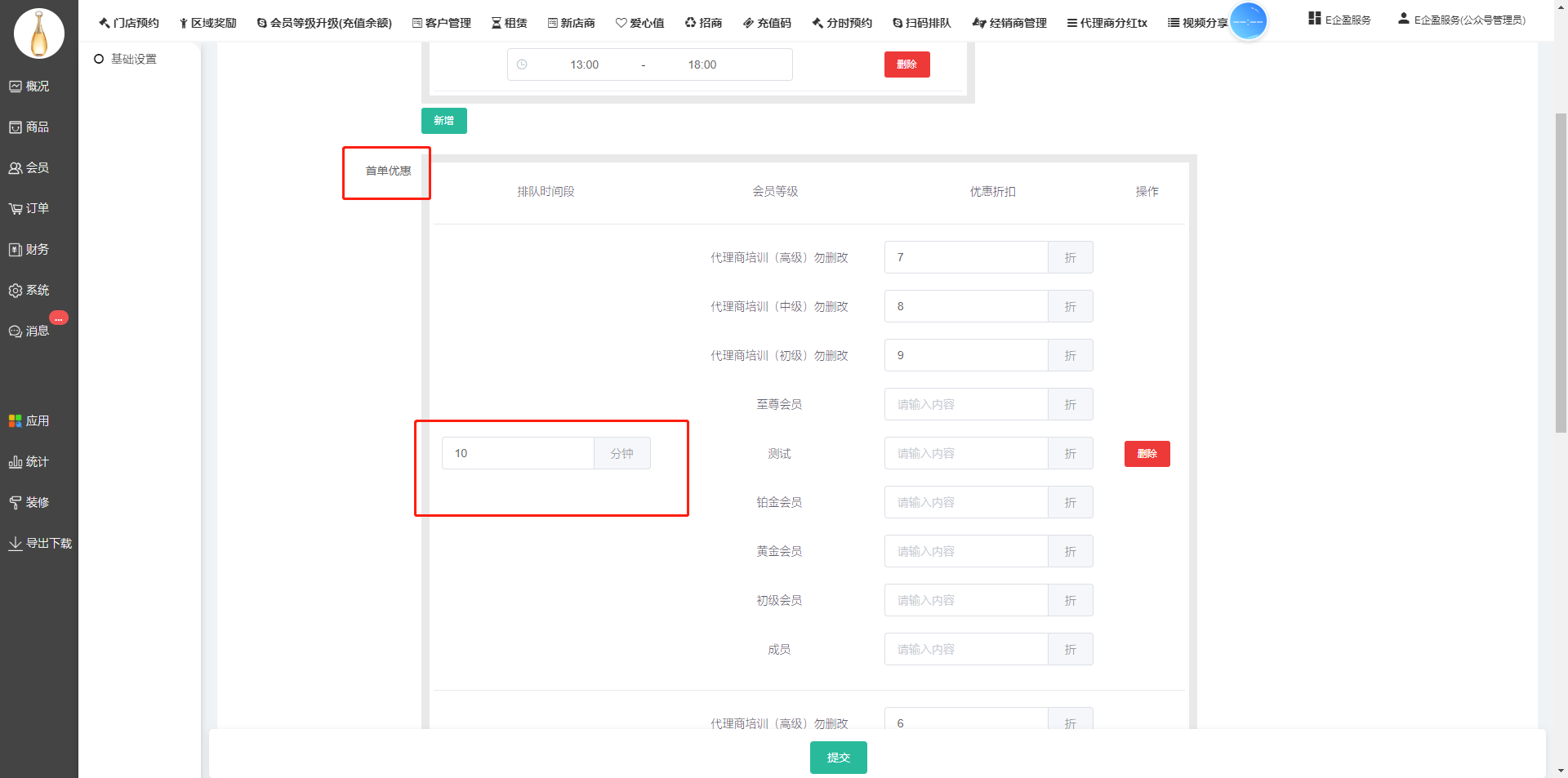Screen dimensions: 1568x778
Task: Click the 13:00 start time field
Action: (584, 65)
